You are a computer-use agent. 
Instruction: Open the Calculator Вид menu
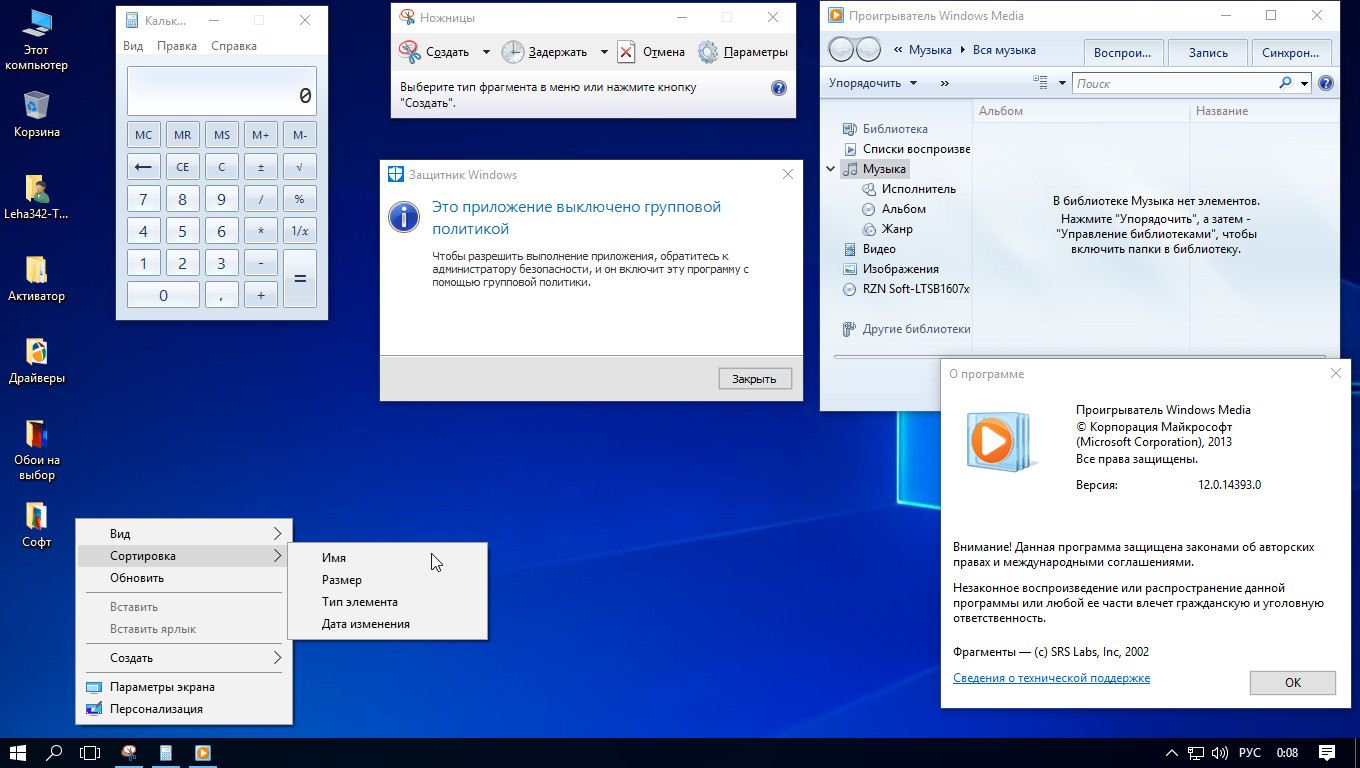click(133, 46)
